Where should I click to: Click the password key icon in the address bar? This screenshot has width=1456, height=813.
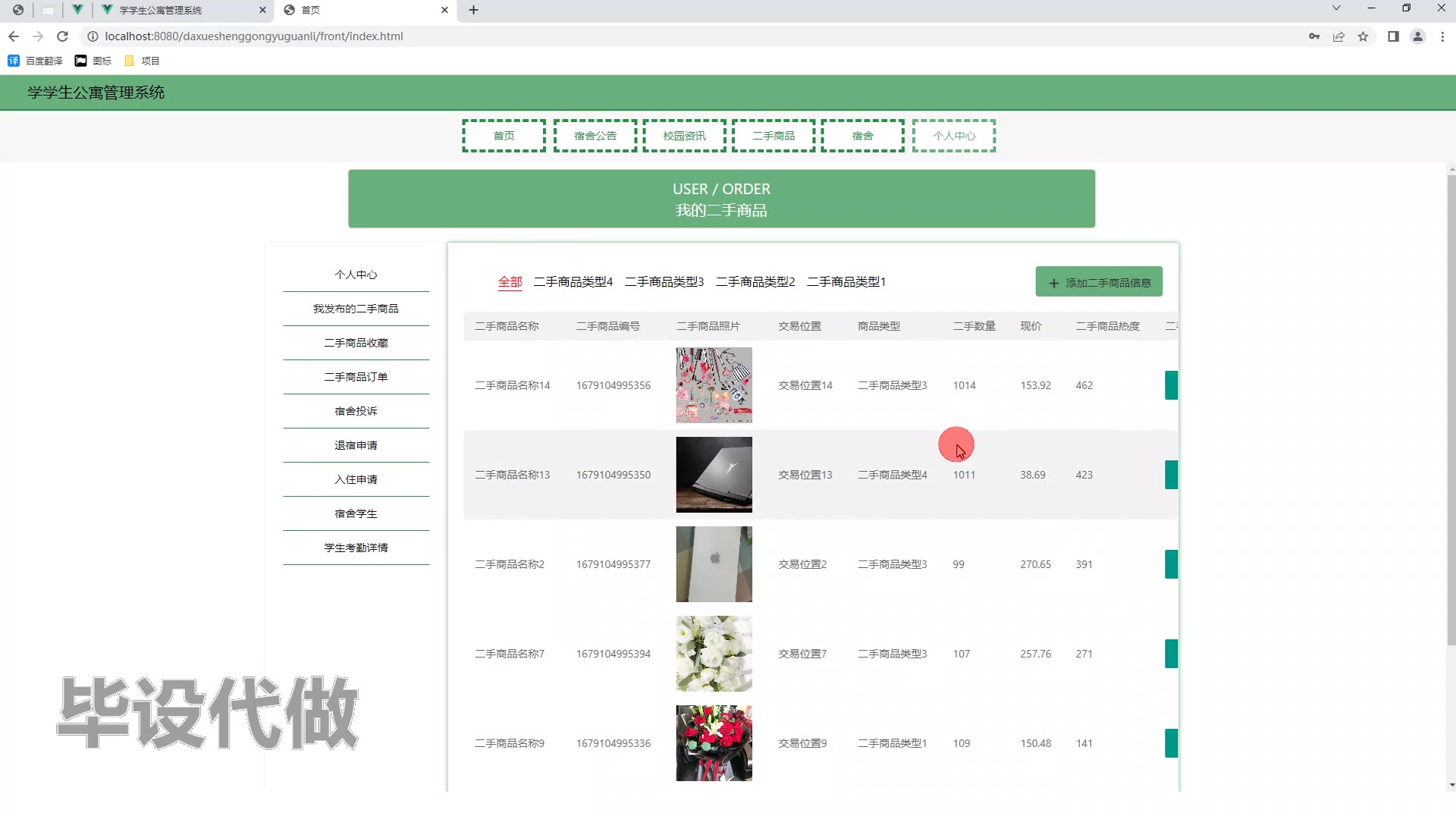click(1314, 36)
